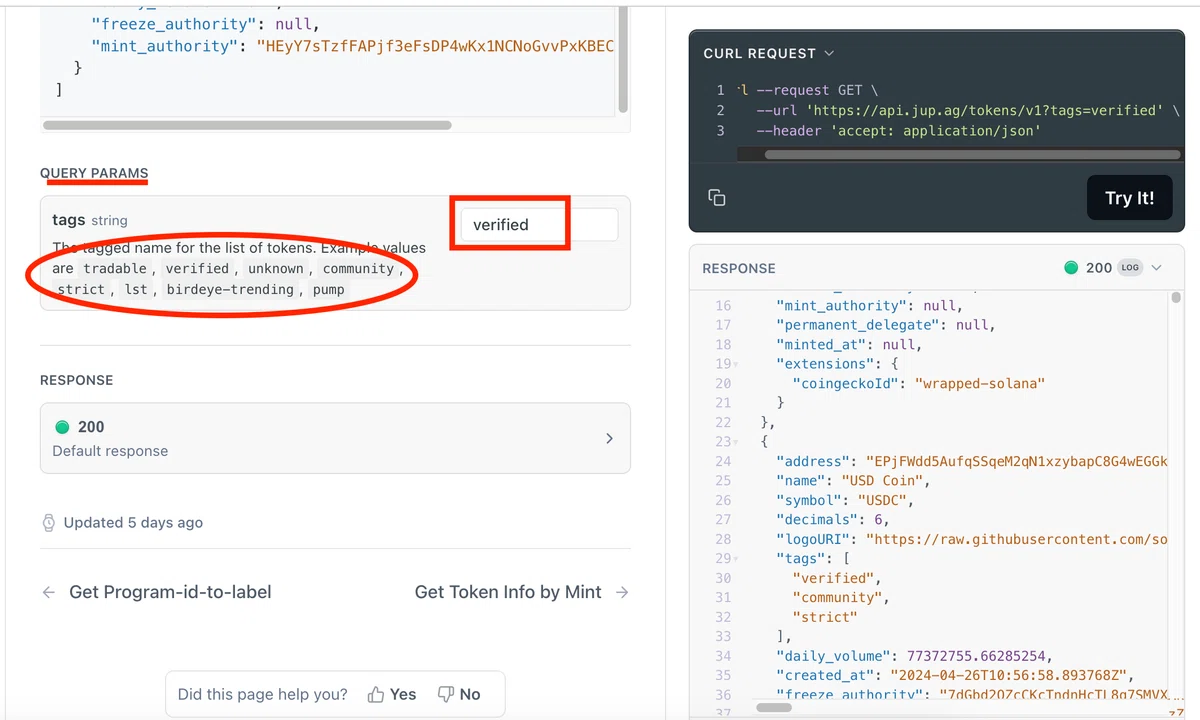
Task: Click the 'Did this page help you?' text
Action: click(263, 694)
